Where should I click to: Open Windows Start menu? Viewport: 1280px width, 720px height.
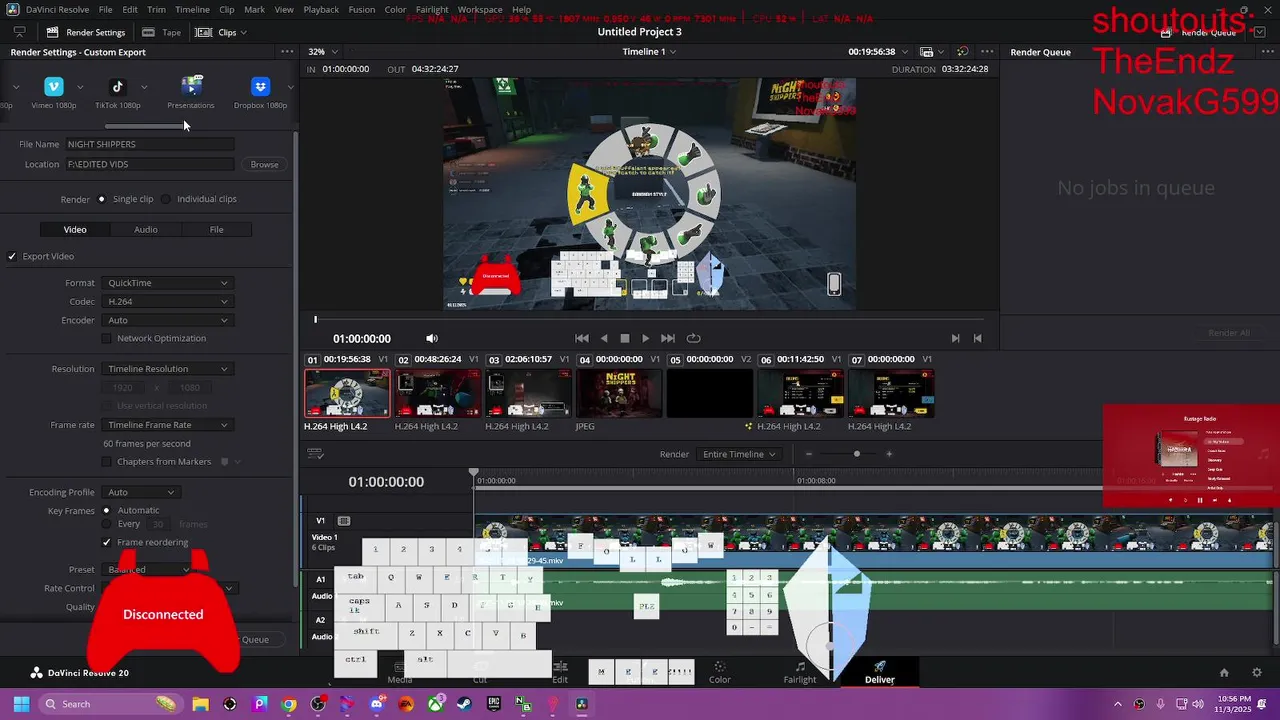tap(21, 704)
